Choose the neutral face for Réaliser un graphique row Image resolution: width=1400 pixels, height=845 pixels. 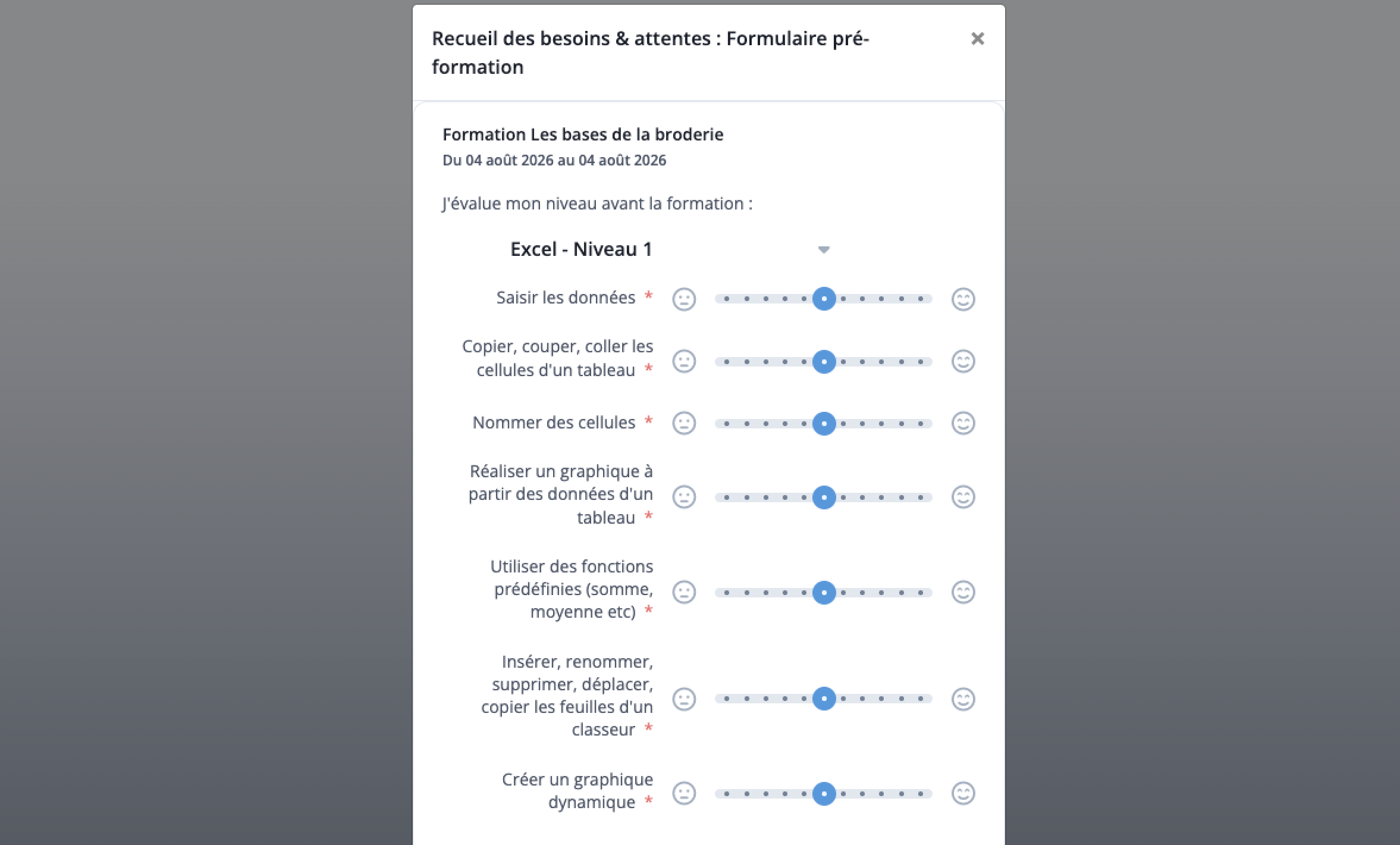click(684, 497)
